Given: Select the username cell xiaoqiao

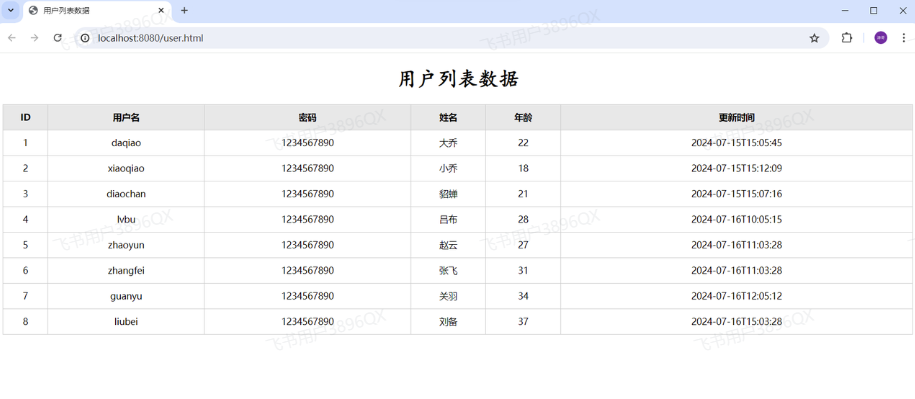Looking at the screenshot, I should click(x=126, y=169).
